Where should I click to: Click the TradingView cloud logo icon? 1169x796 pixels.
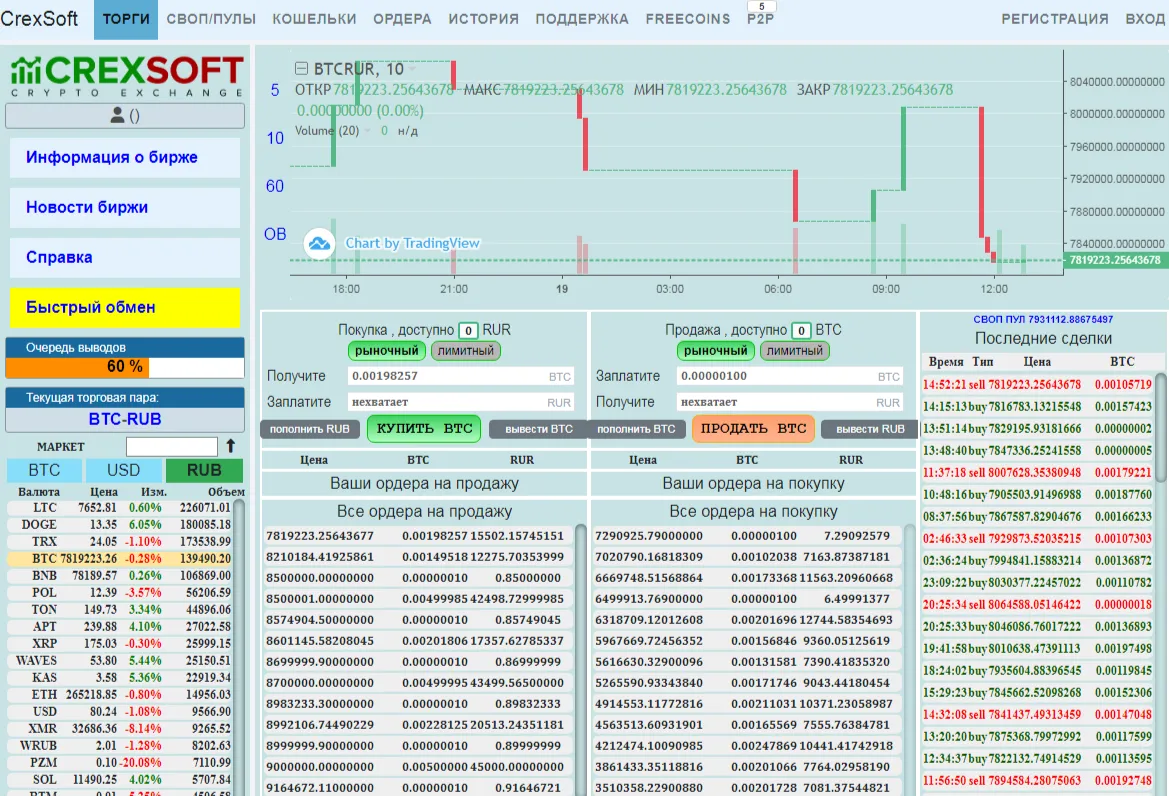(319, 244)
